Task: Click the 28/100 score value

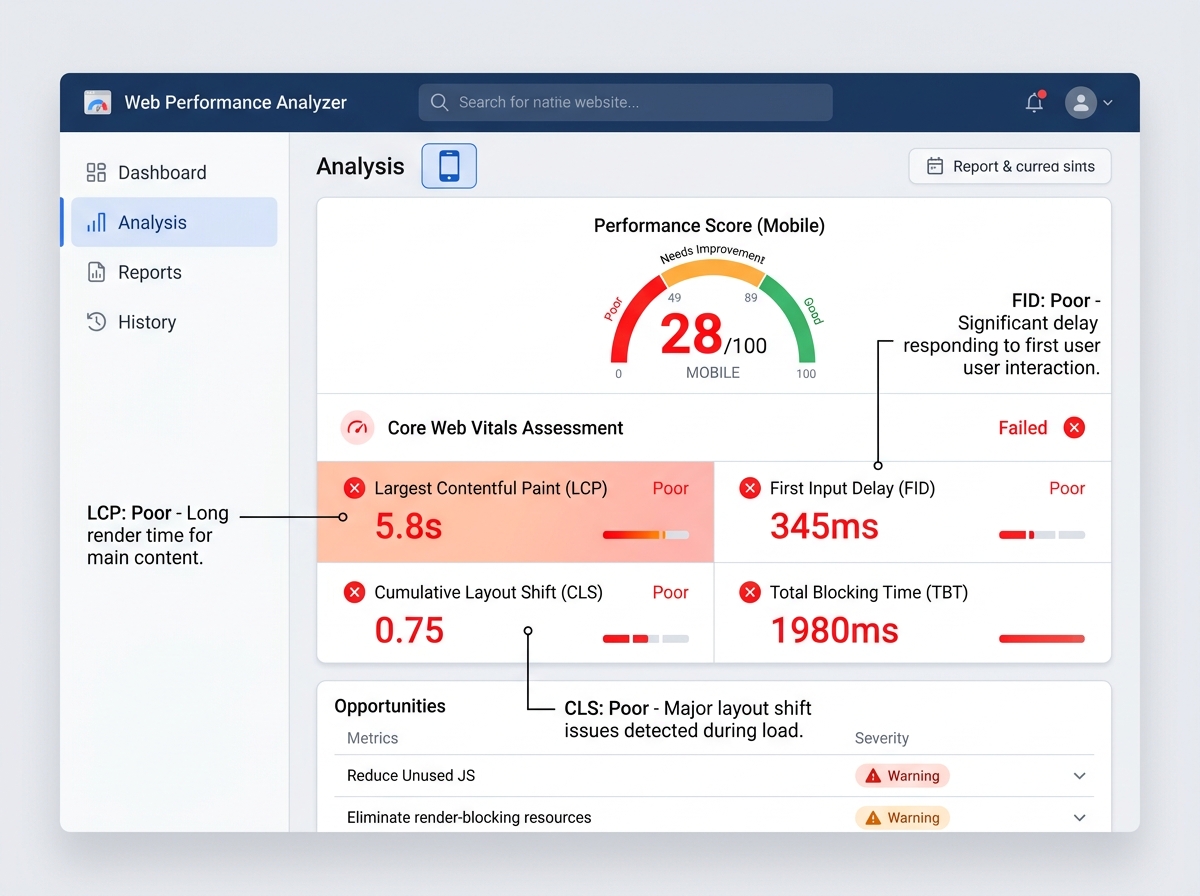Action: 713,336
